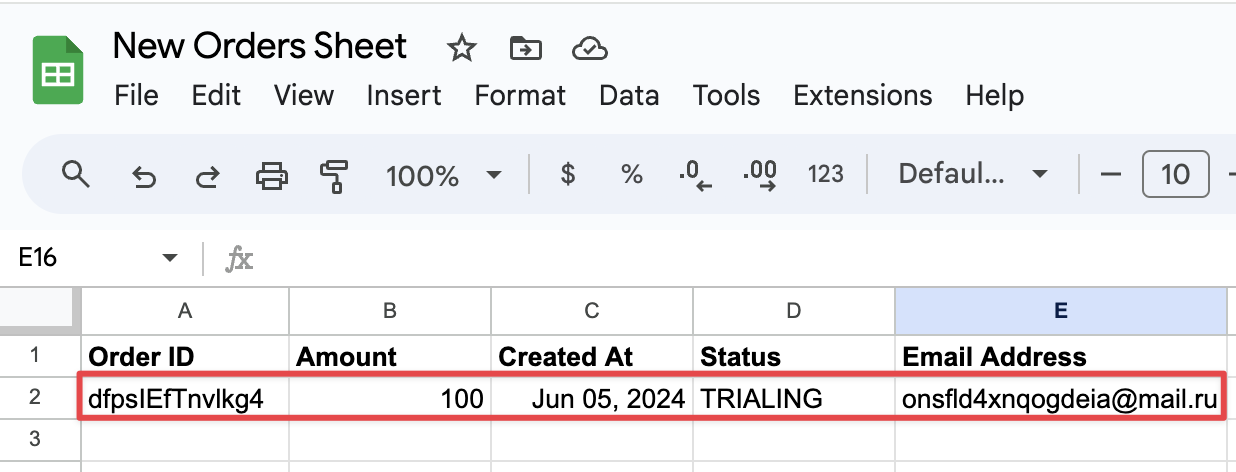Image resolution: width=1236 pixels, height=472 pixels.
Task: Select the Status header cell
Action: pyautogui.click(x=794, y=356)
